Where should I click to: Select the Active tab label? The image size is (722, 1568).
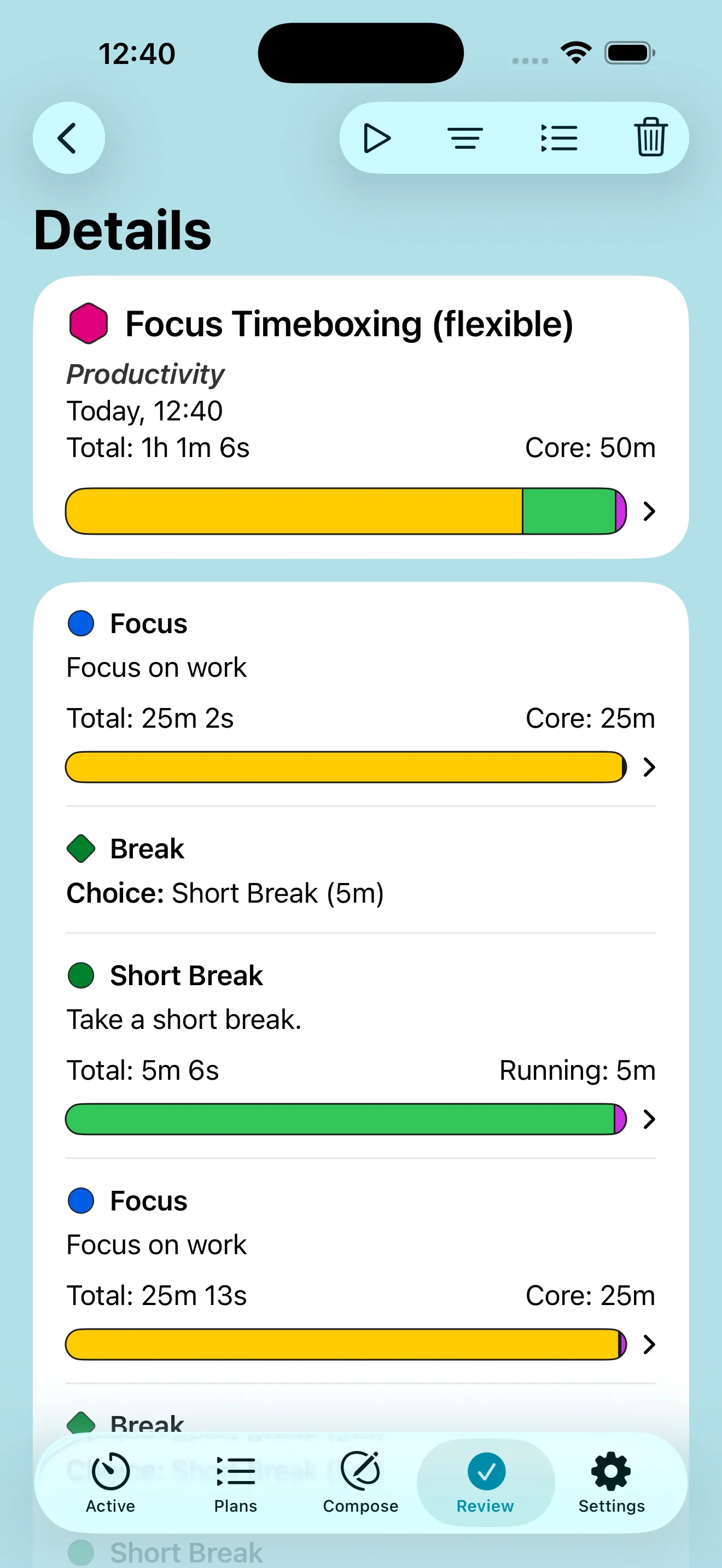109,1507
